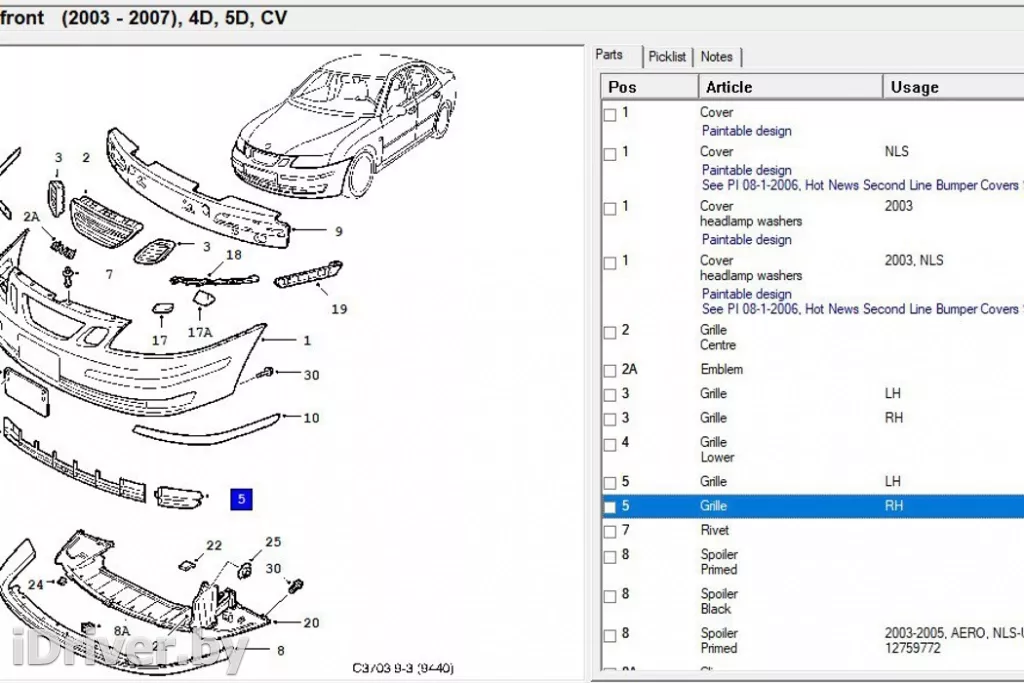Image resolution: width=1024 pixels, height=683 pixels.
Task: Click callout number 7 in the diagram
Action: click(109, 274)
